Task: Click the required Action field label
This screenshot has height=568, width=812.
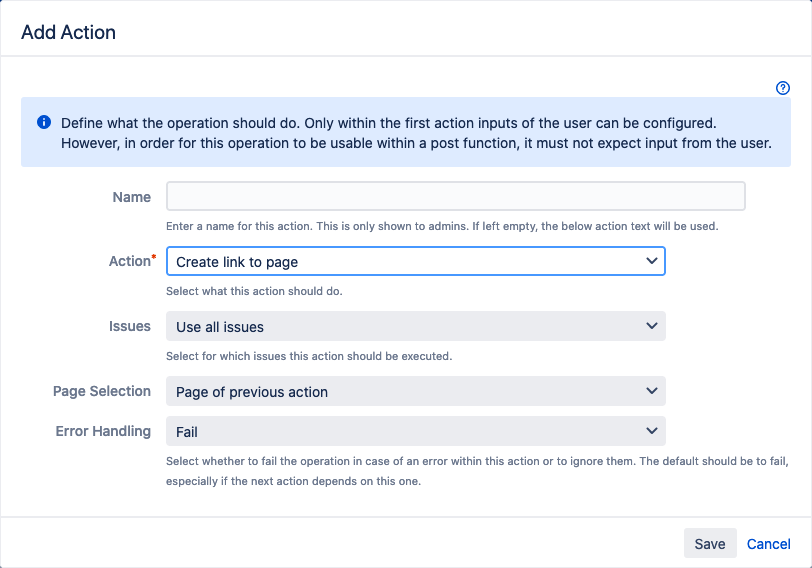Action: tap(130, 261)
